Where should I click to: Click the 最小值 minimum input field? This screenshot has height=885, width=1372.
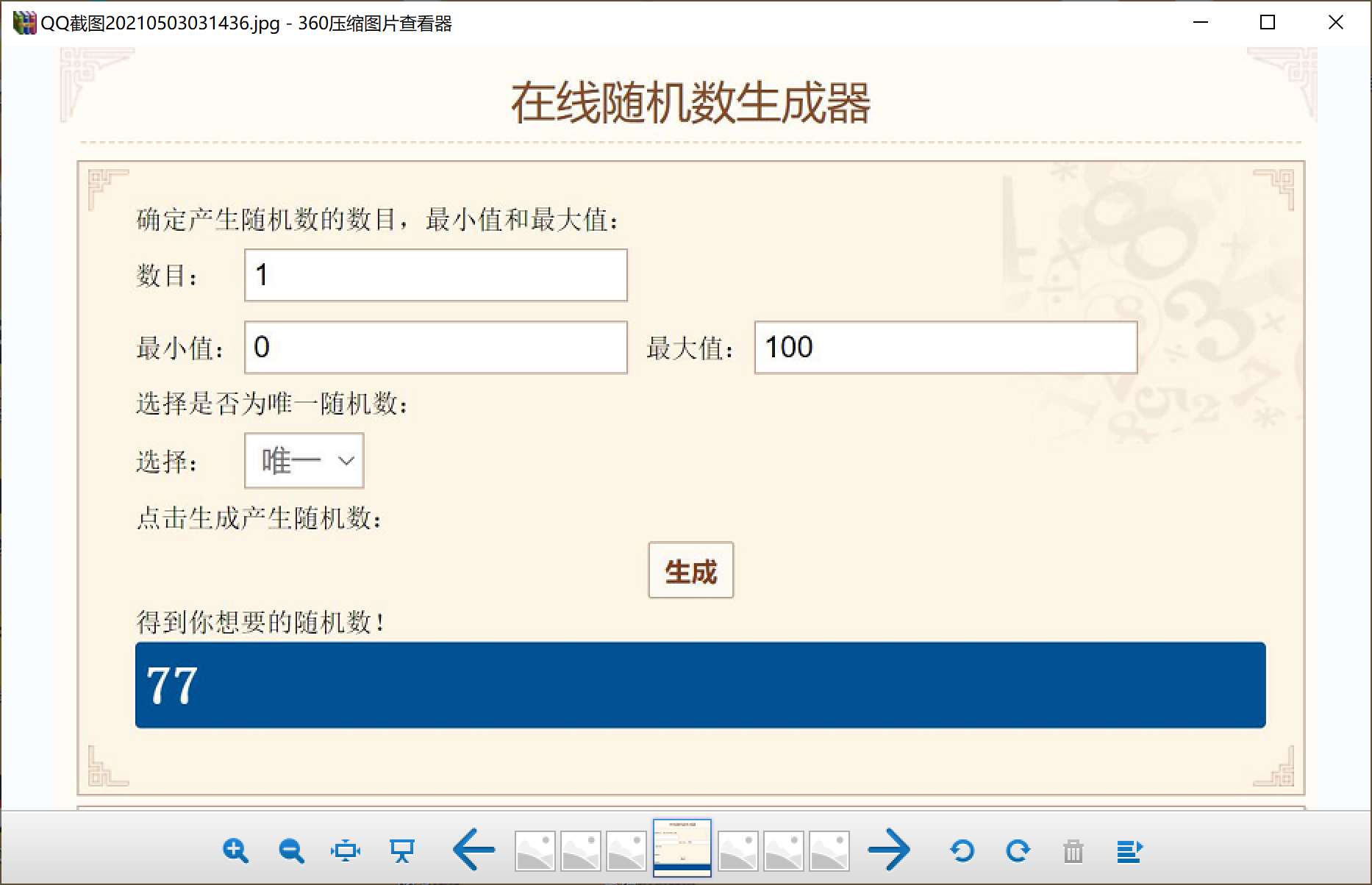(436, 348)
